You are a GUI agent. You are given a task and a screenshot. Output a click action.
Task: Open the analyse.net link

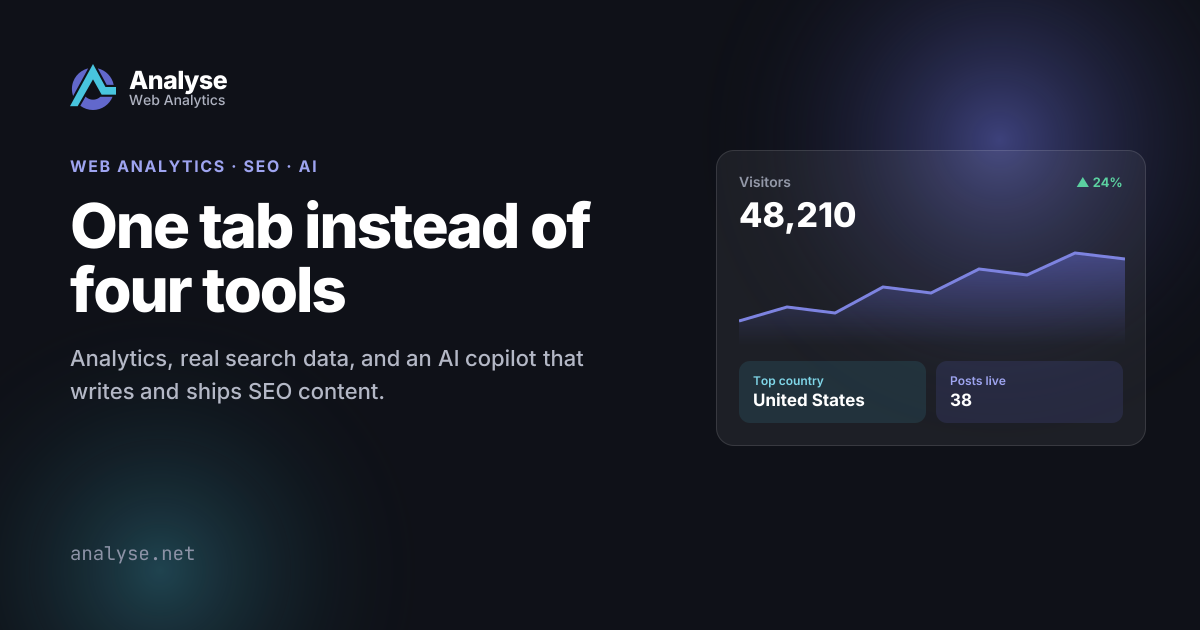(x=132, y=553)
